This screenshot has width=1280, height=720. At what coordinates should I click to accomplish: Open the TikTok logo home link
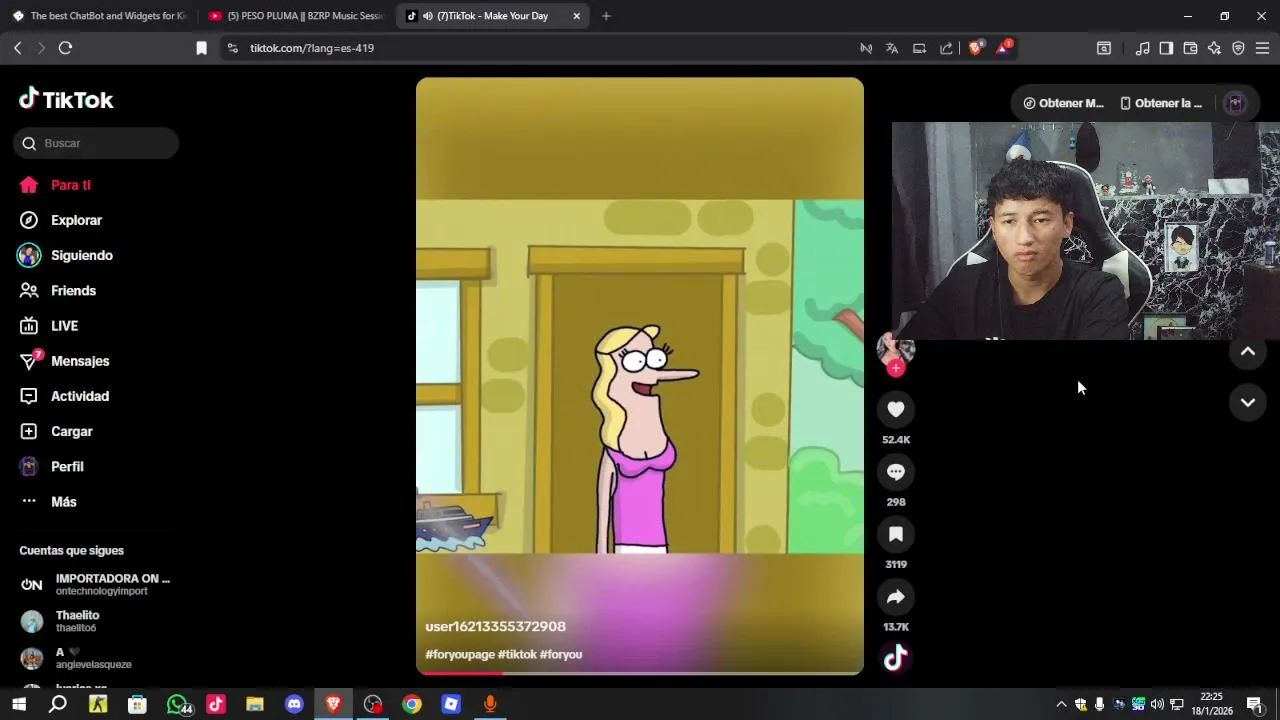[x=66, y=99]
